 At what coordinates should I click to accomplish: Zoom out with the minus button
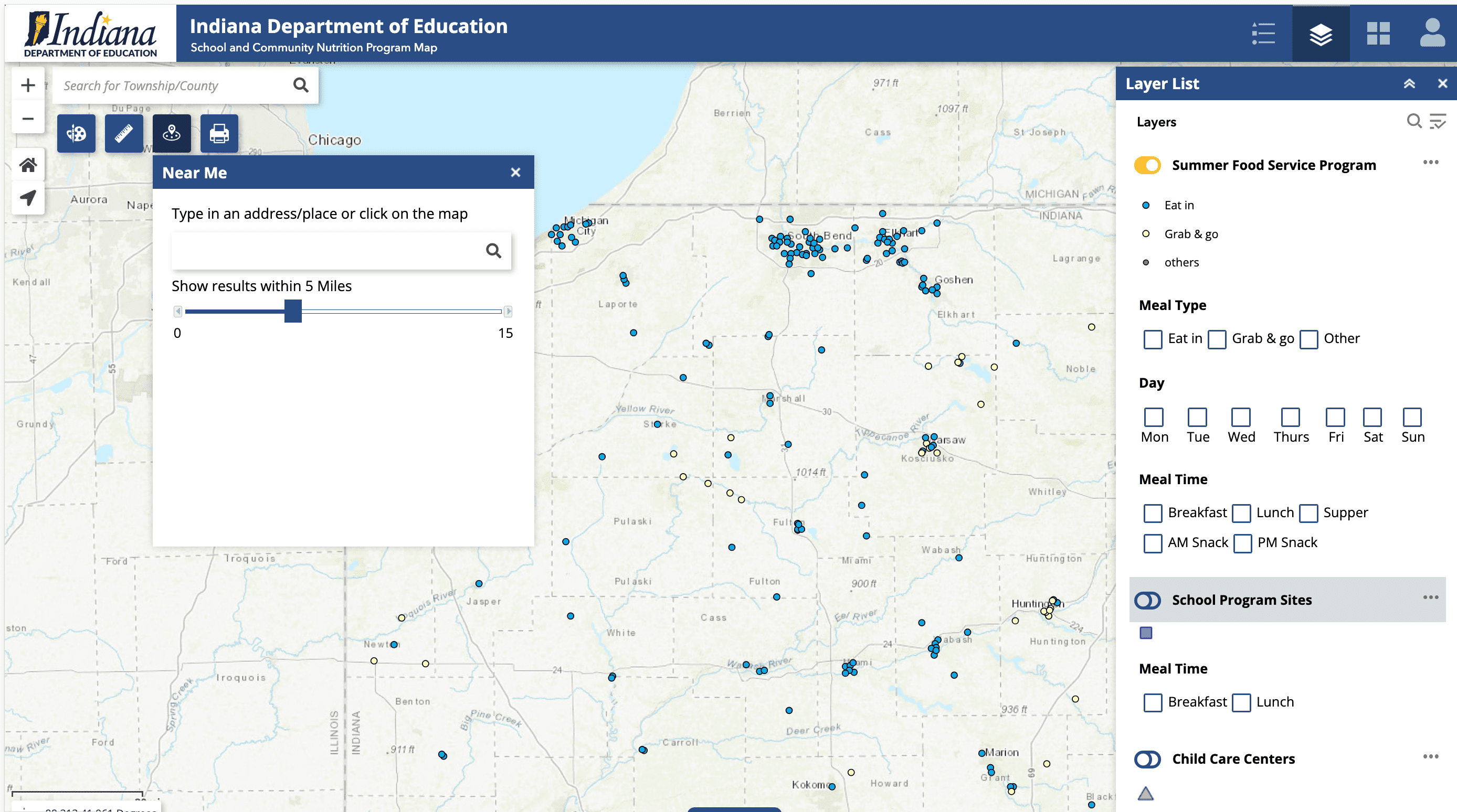tap(28, 118)
